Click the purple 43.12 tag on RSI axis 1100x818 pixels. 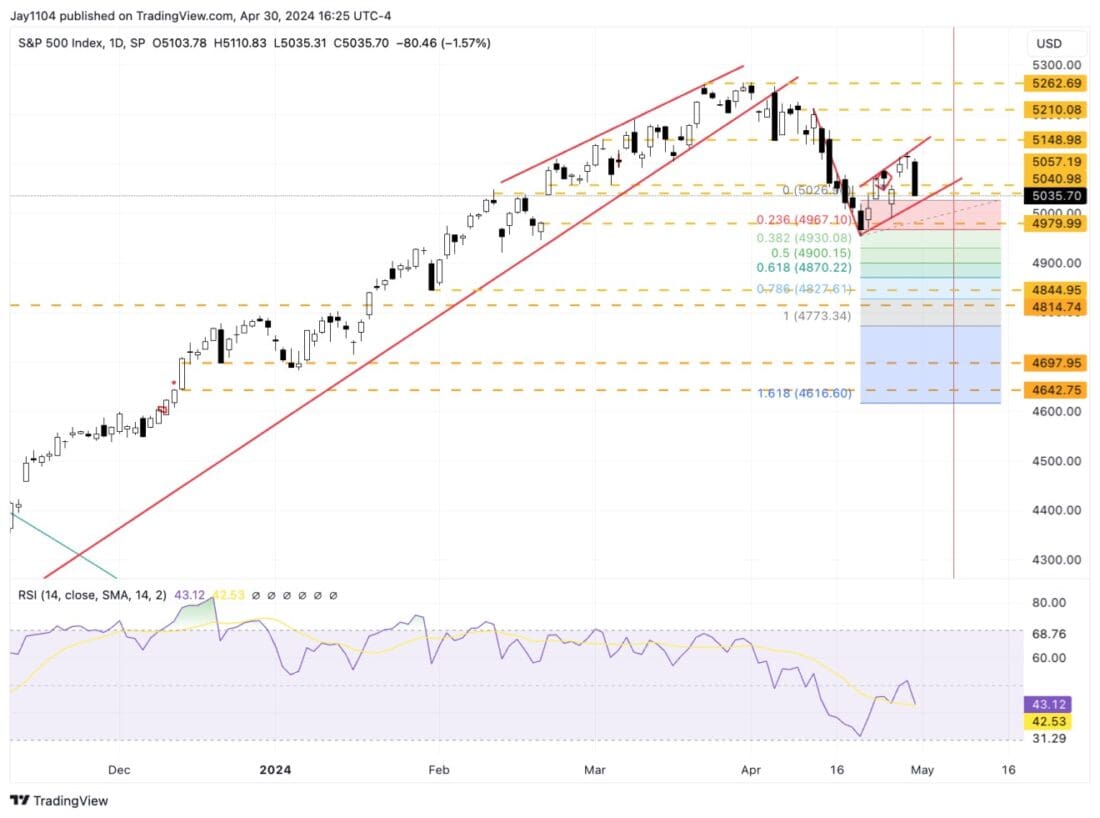tap(1048, 704)
